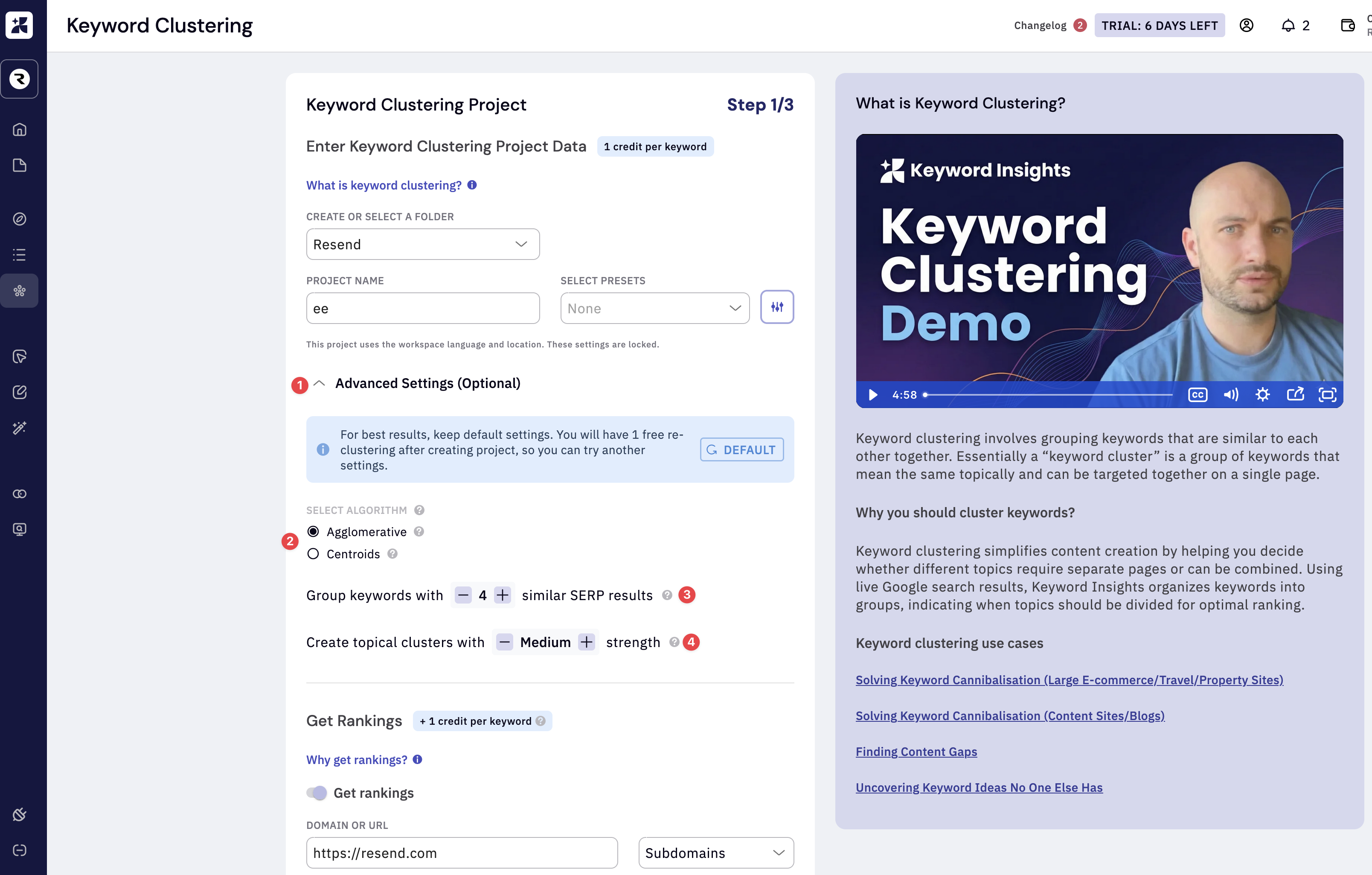This screenshot has height=875, width=1372.
Task: Click the keyword clustering sidebar icon
Action: point(19,291)
